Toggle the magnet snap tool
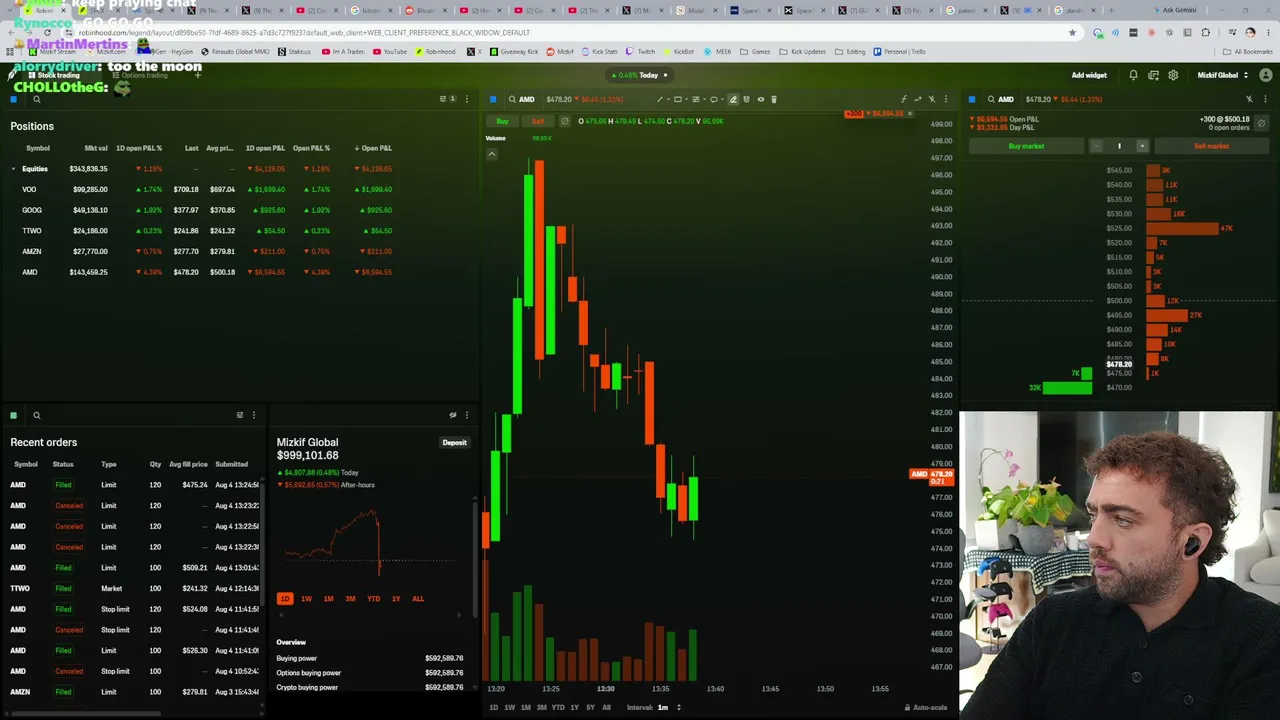The width and height of the screenshot is (1280, 720). point(746,99)
